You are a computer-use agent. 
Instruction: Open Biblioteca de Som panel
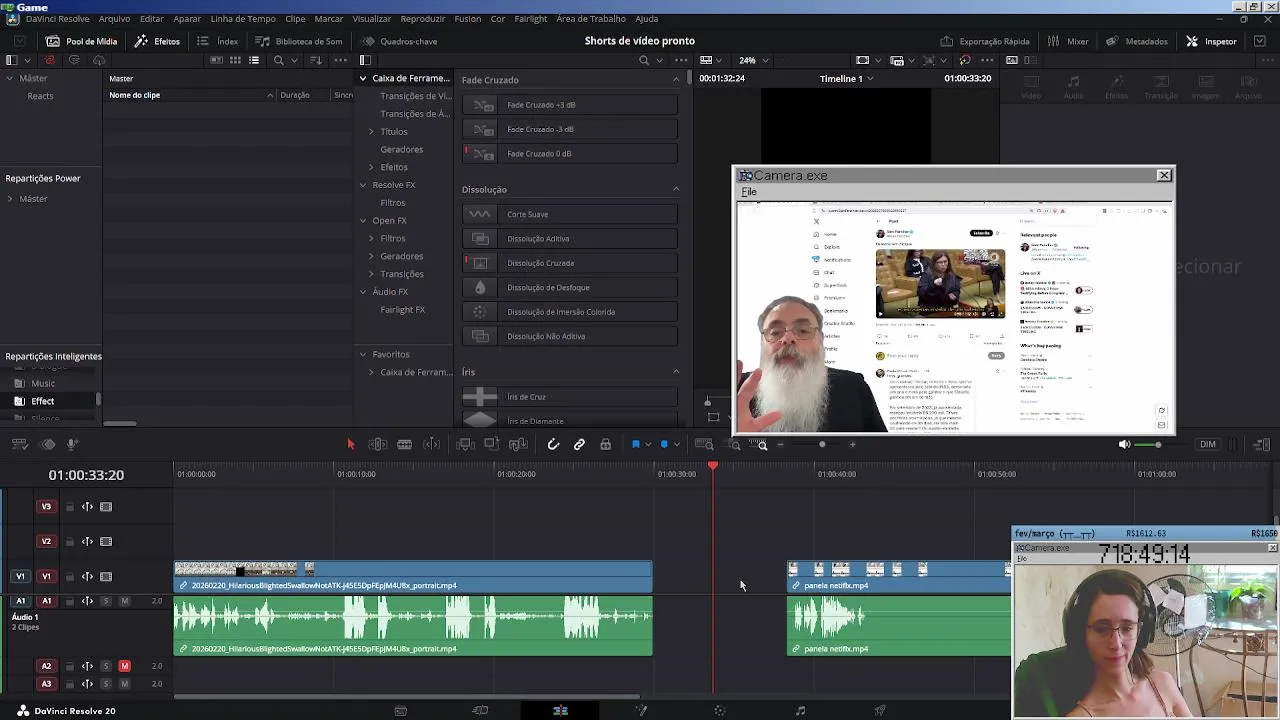pyautogui.click(x=299, y=41)
